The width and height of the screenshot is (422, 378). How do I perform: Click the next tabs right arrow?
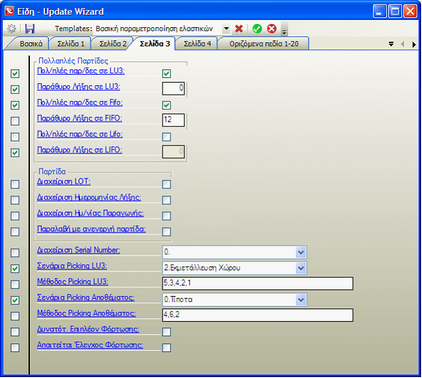click(x=414, y=44)
